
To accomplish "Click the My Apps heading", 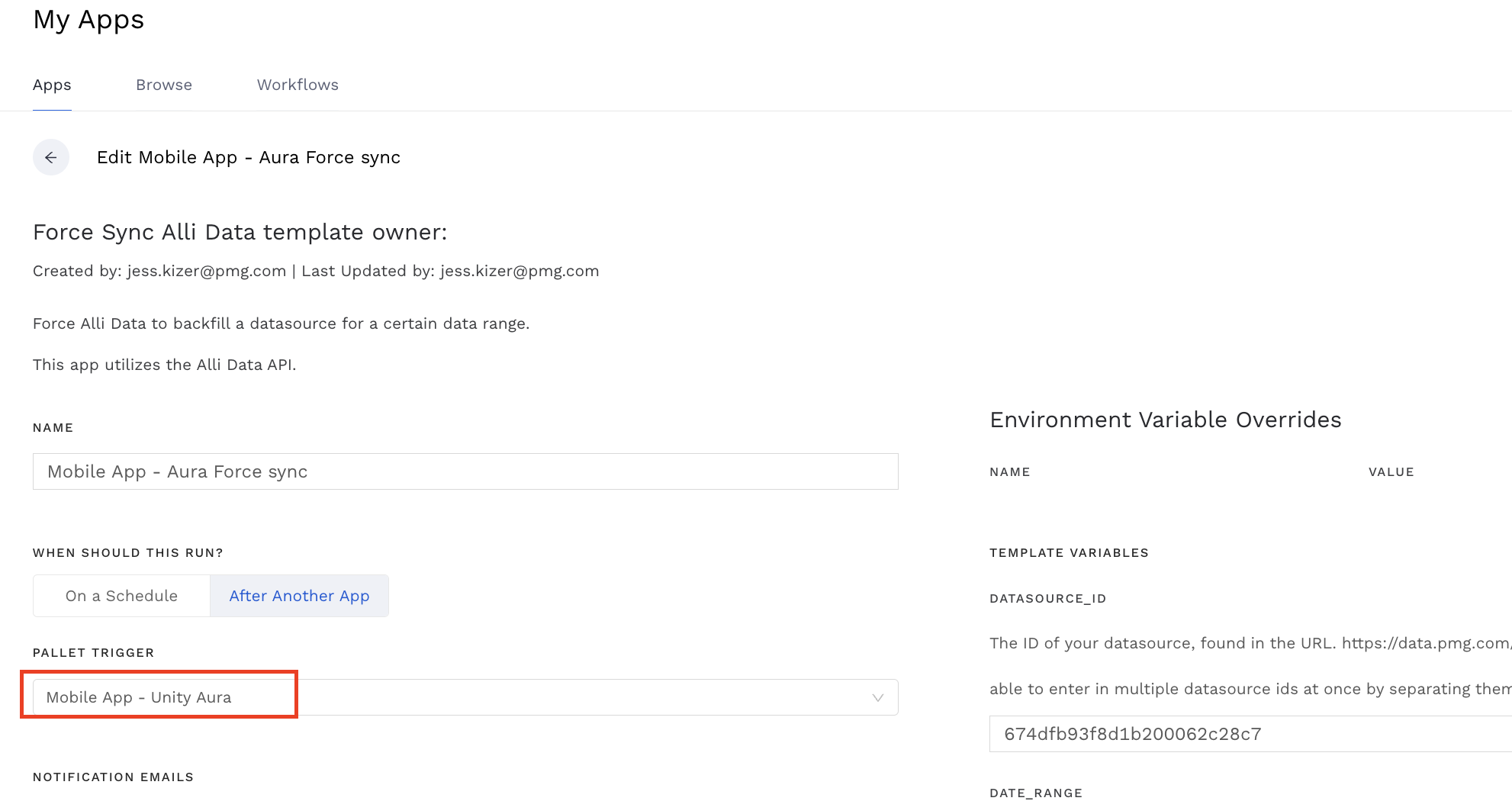I will pos(88,20).
